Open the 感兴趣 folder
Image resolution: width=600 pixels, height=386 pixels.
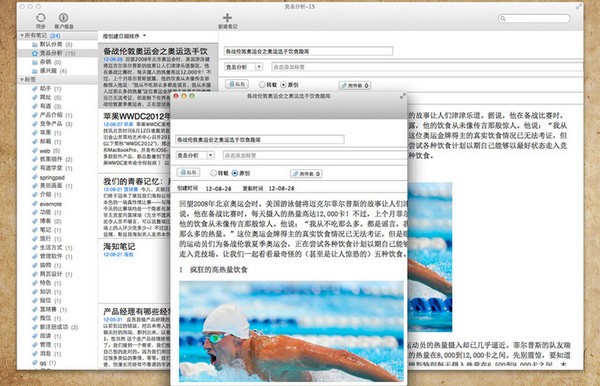coord(49,71)
